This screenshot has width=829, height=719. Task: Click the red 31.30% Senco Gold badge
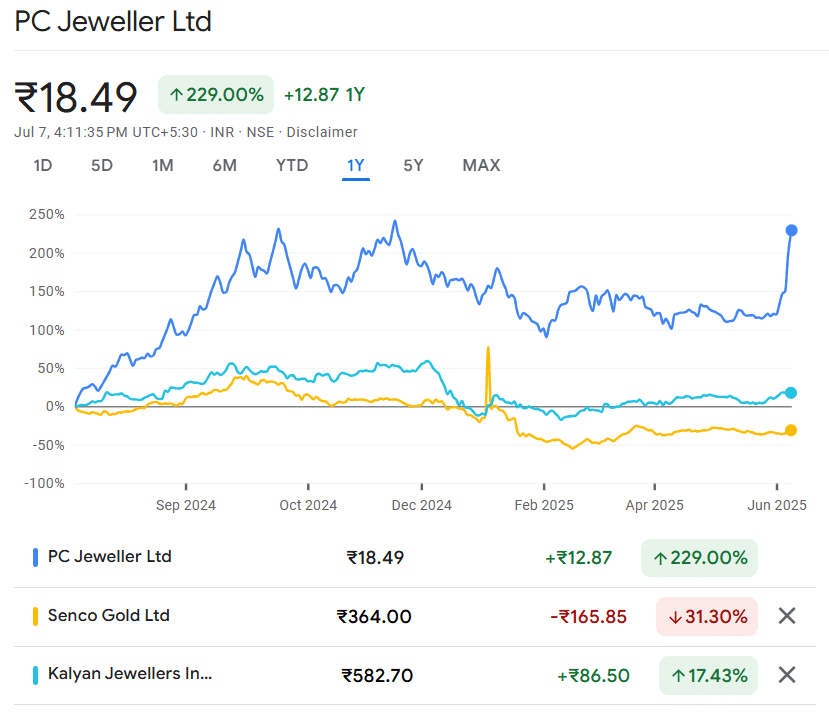click(x=707, y=616)
